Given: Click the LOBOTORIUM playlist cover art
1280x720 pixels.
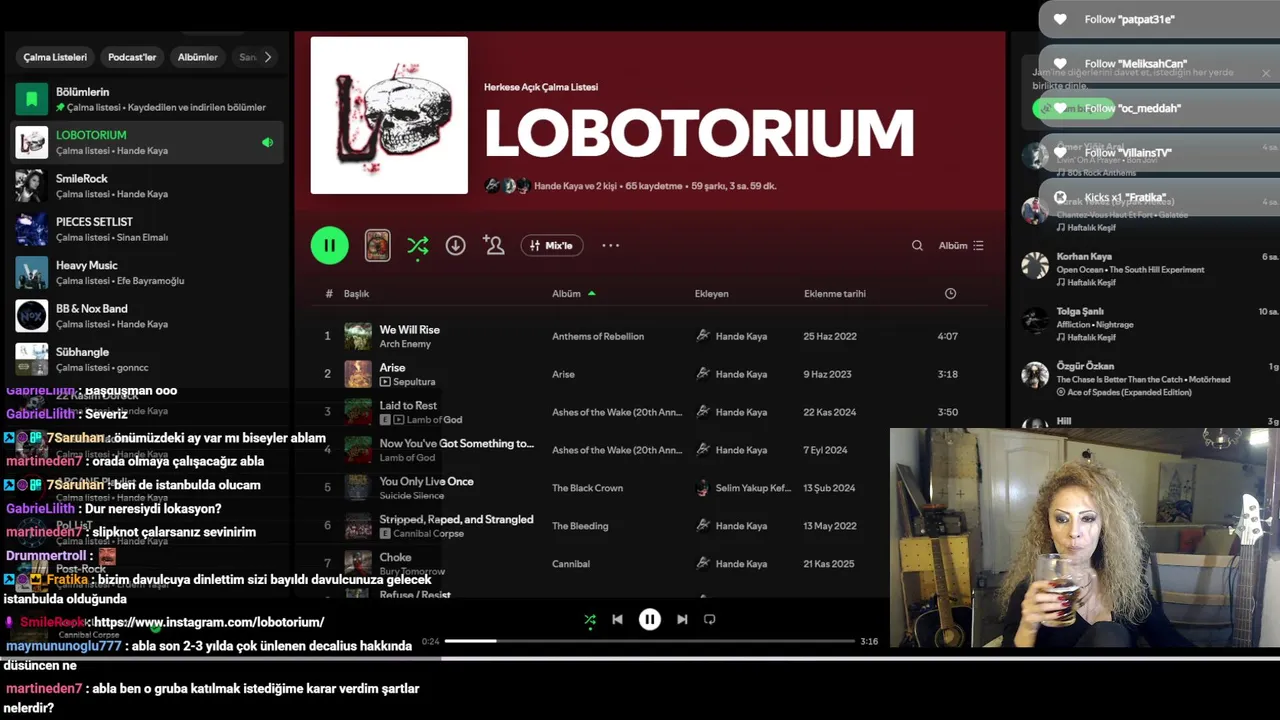Looking at the screenshot, I should (389, 115).
